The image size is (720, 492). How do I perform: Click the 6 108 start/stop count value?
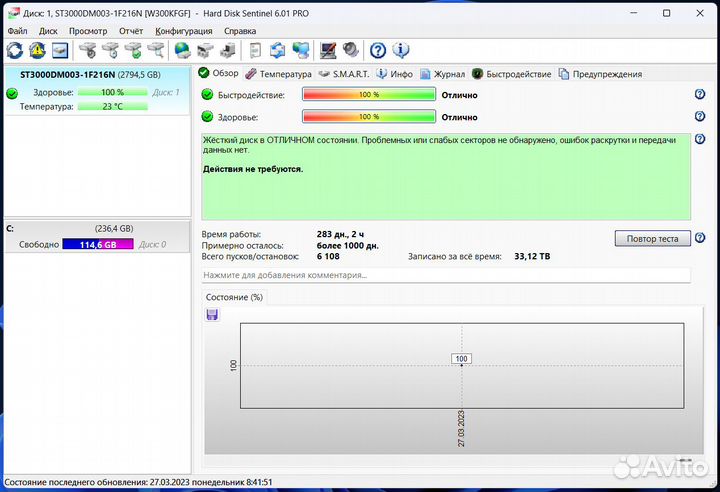pyautogui.click(x=328, y=256)
